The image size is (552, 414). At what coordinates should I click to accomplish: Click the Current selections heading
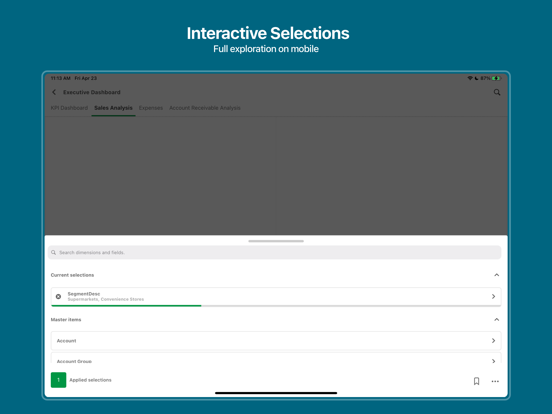tap(72, 275)
